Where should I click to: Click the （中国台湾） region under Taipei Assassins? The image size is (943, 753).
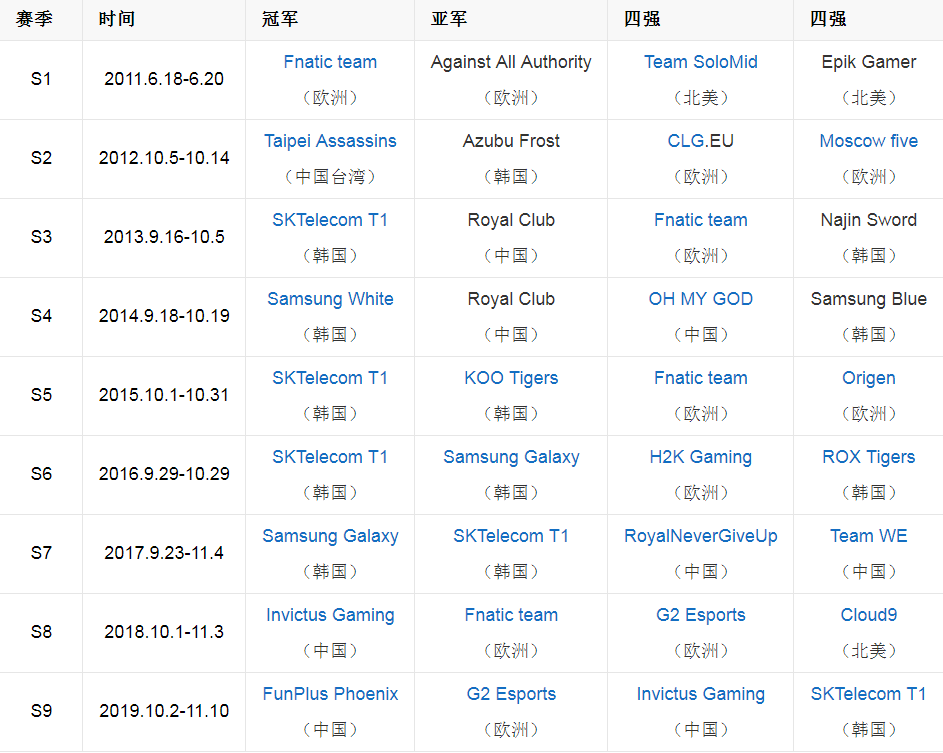330,176
